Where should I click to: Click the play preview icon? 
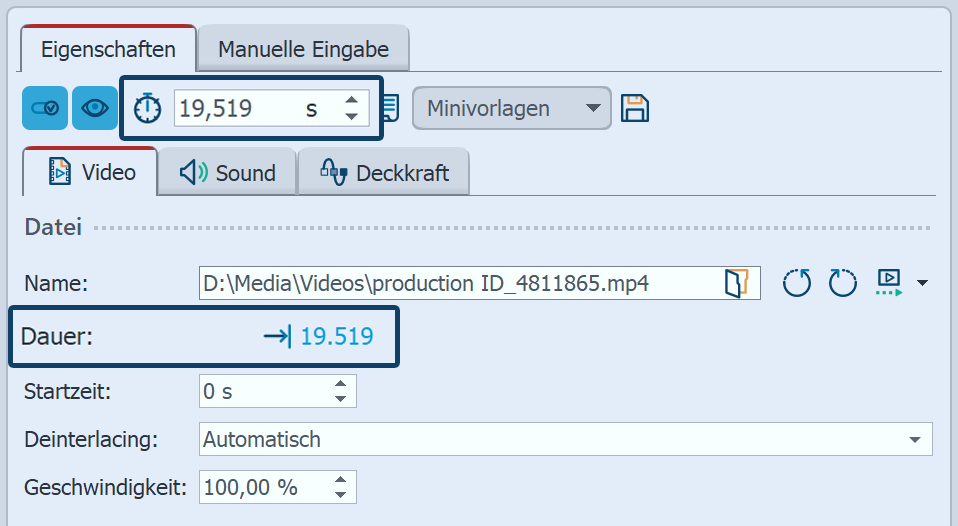[x=888, y=283]
